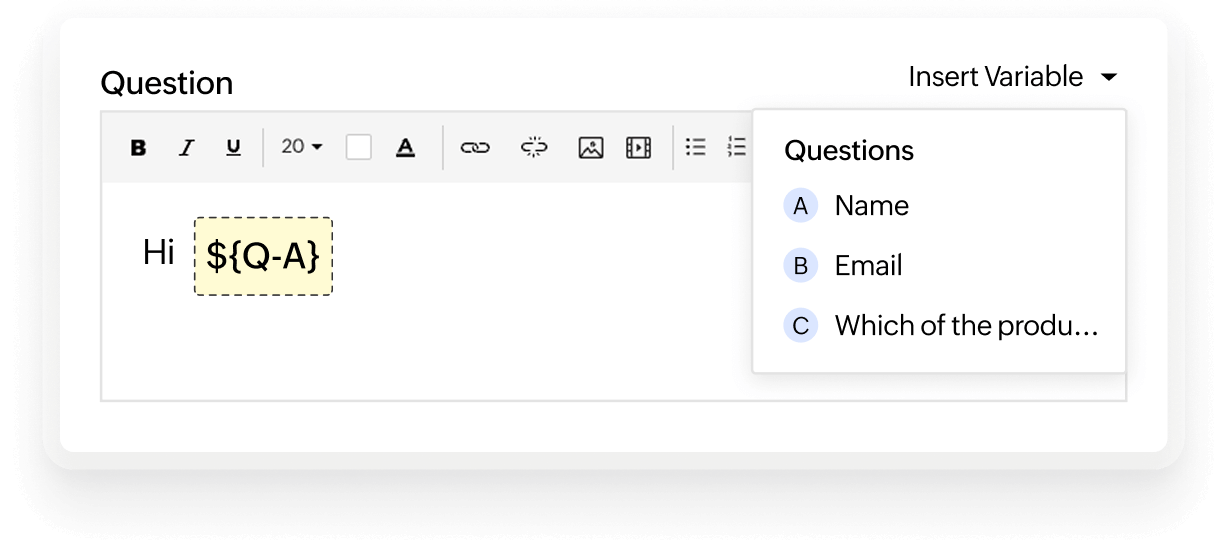Toggle underline formatting

[233, 148]
